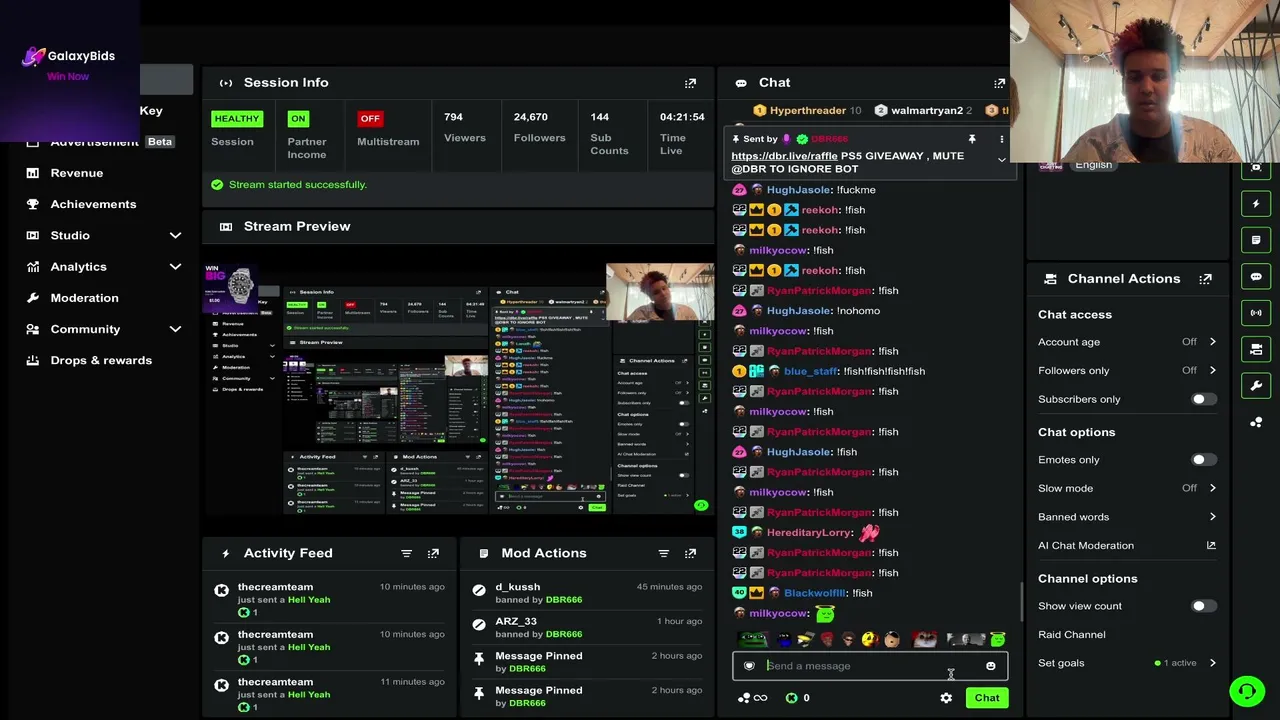Open Set goals arrow
The image size is (1280, 720).
pos(1212,663)
